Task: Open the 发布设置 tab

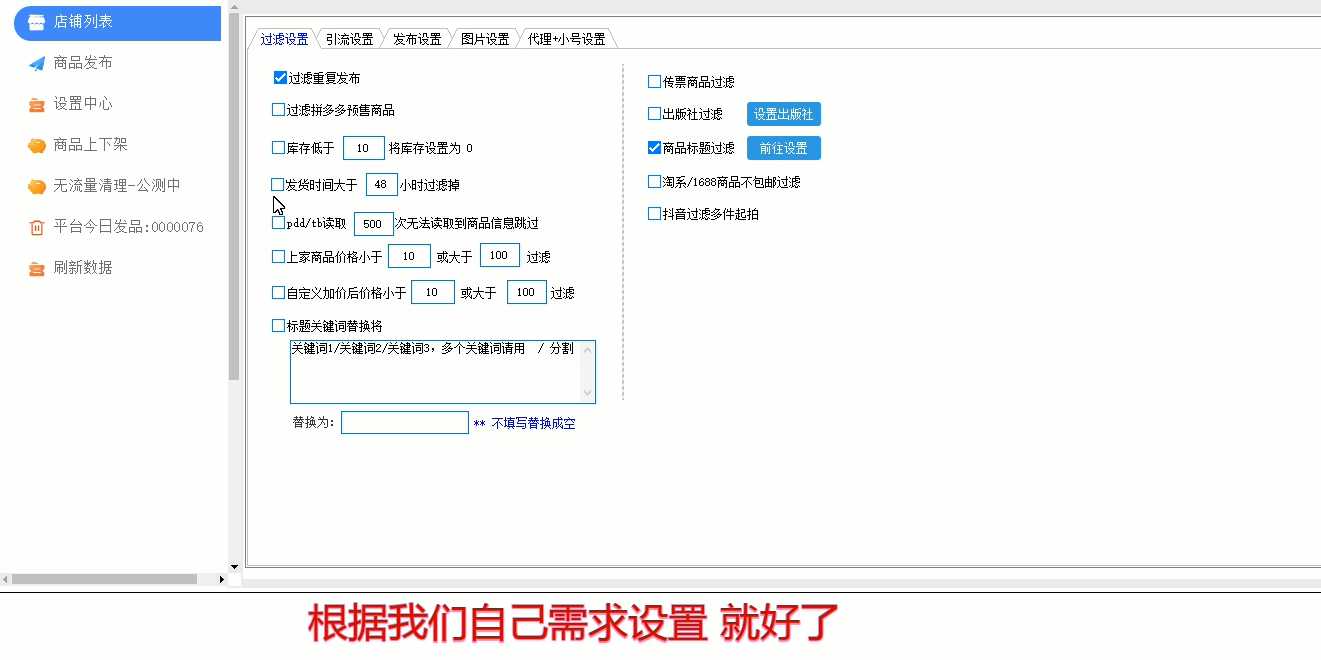Action: [x=417, y=40]
